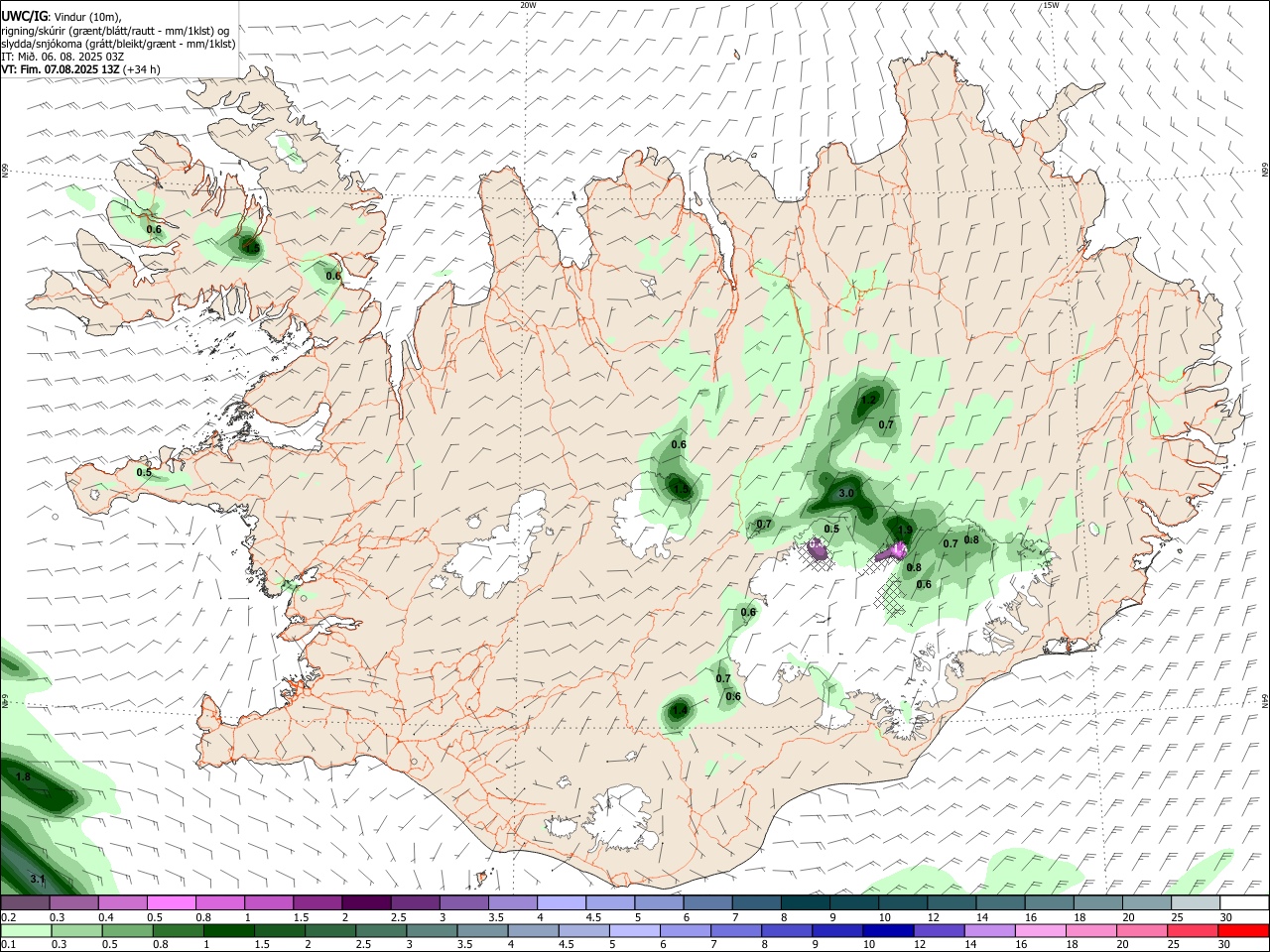
Task: Click the '3.1' precipitation value near bottom-left corner
Action: tap(38, 880)
